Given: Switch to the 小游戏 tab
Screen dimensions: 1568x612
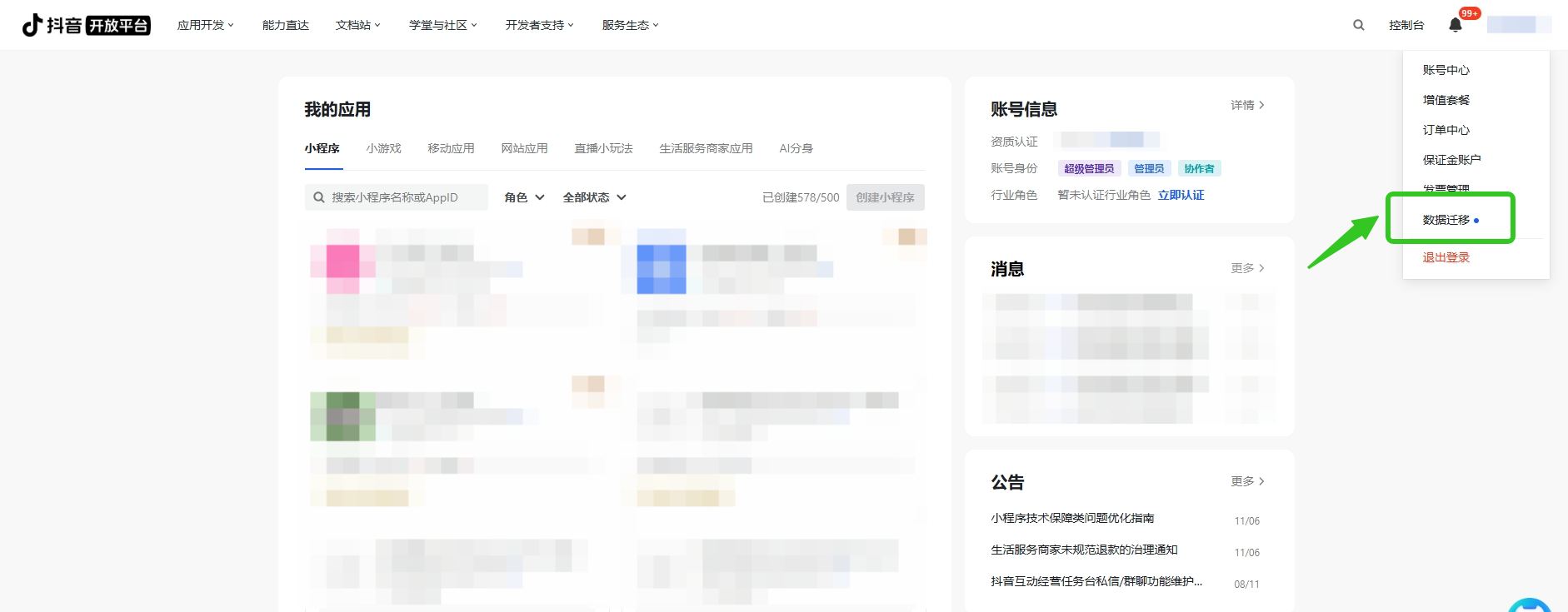Looking at the screenshot, I should coord(383,148).
